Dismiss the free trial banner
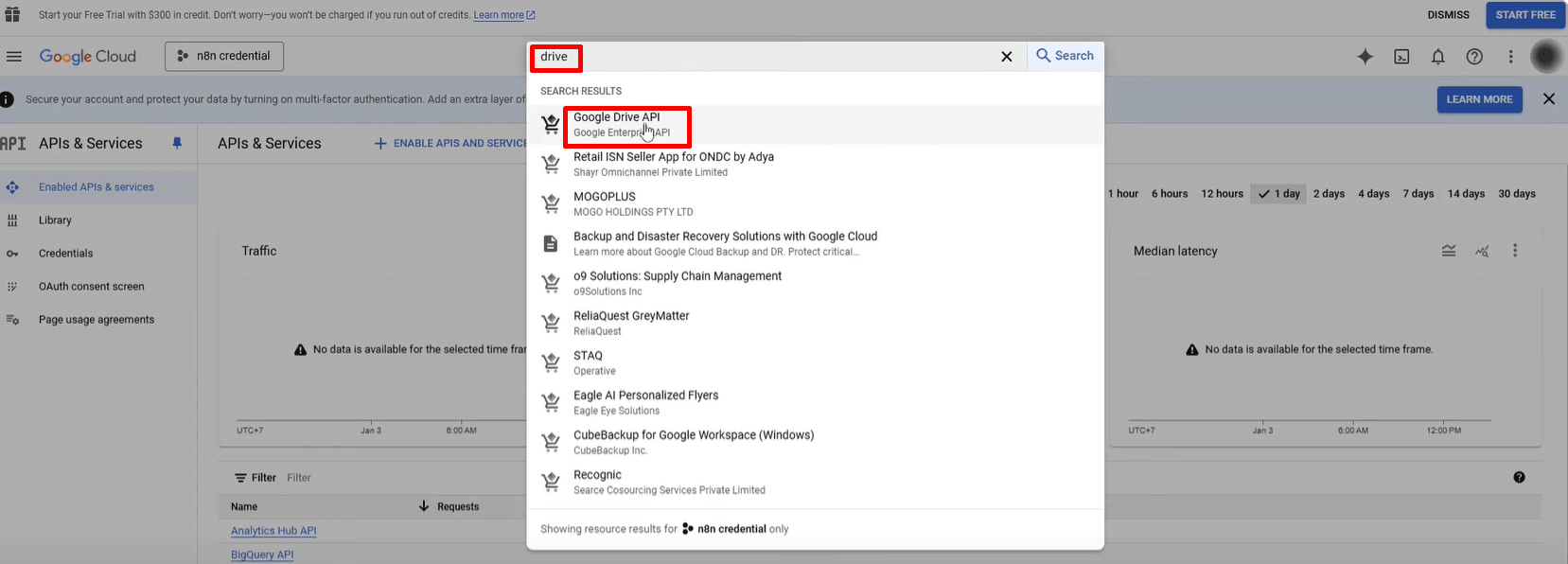The width and height of the screenshot is (1568, 564). coord(1449,15)
